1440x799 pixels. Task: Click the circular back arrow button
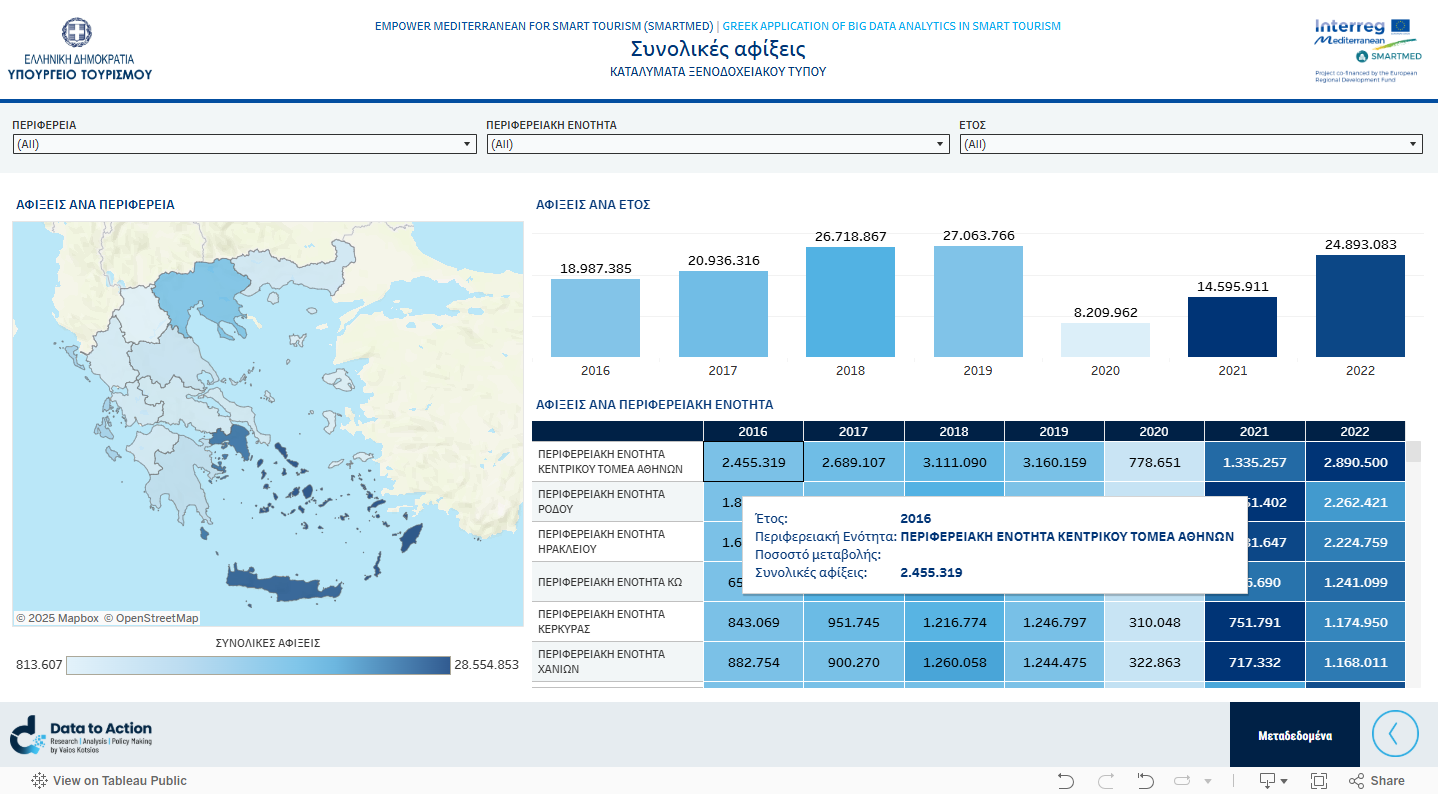1395,734
